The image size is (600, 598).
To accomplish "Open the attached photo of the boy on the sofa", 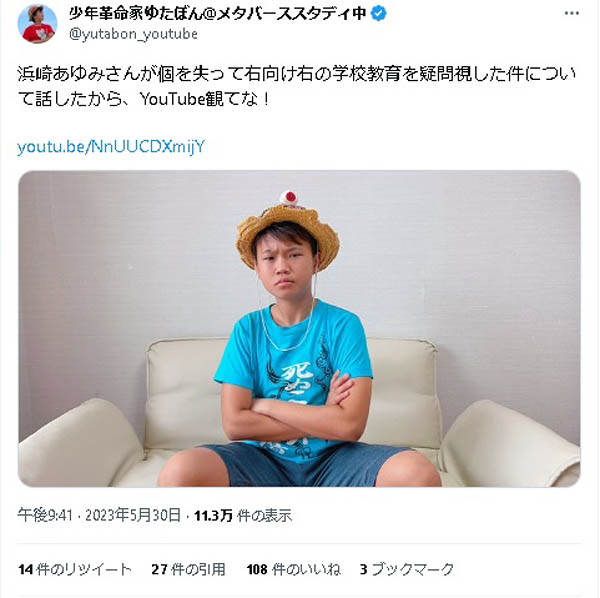I will point(299,329).
